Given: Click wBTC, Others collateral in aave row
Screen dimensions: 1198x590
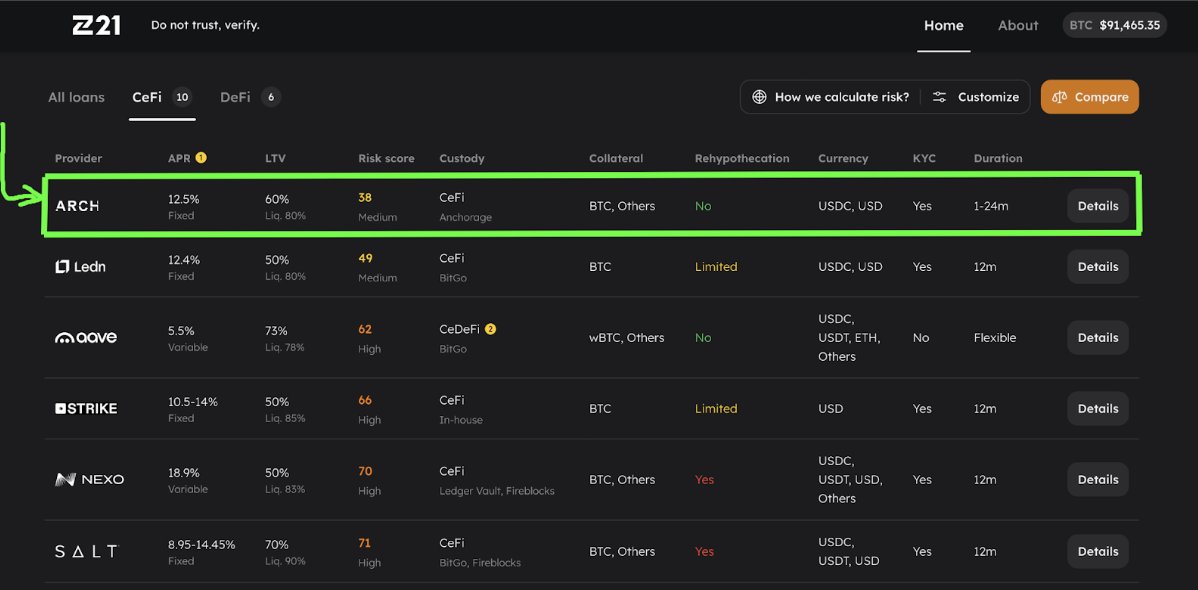Looking at the screenshot, I should [x=627, y=338].
